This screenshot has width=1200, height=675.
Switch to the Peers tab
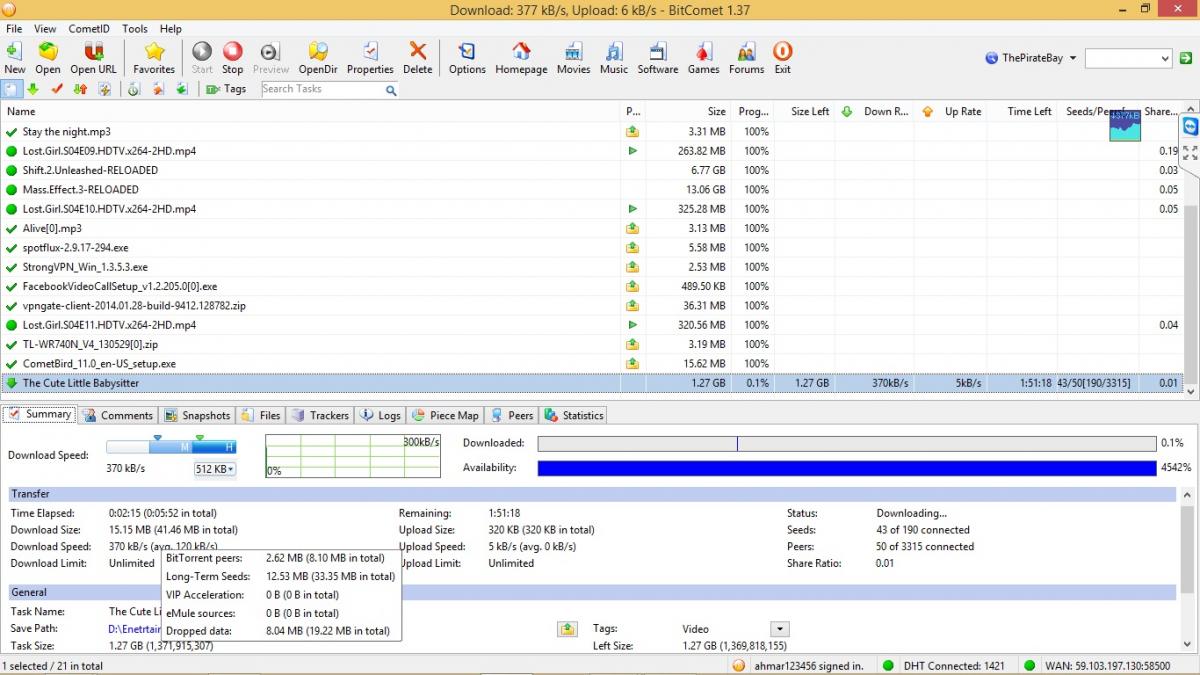(512, 415)
